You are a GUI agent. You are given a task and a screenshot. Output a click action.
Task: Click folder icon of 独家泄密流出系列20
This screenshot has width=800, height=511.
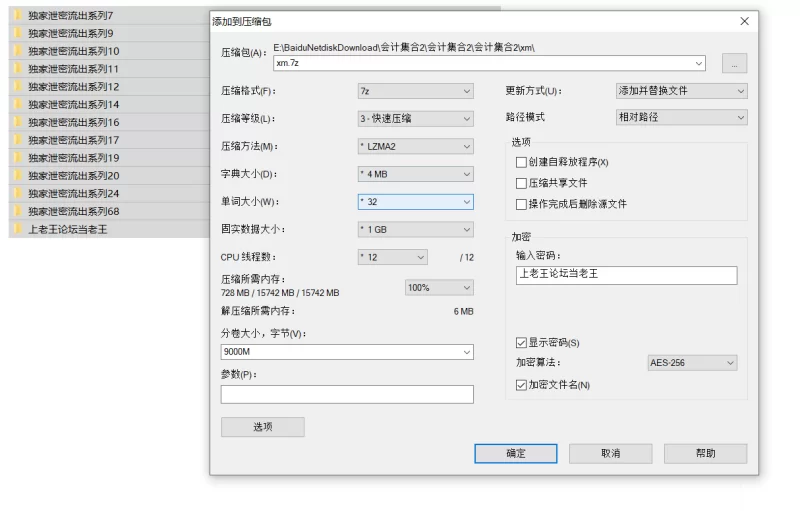pos(18,175)
